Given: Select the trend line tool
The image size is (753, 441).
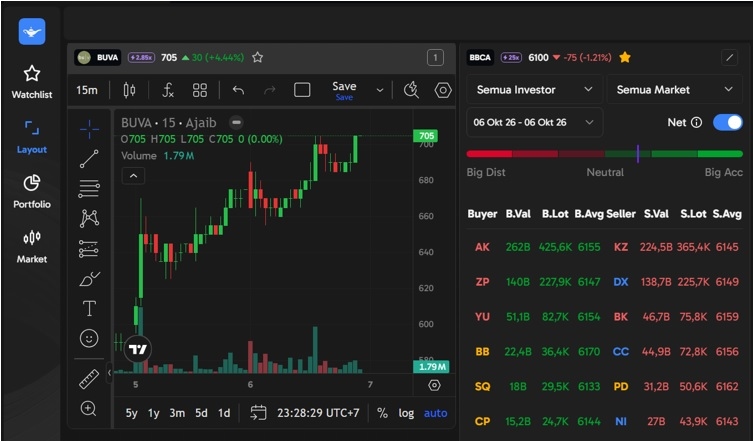Looking at the screenshot, I should pyautogui.click(x=89, y=159).
